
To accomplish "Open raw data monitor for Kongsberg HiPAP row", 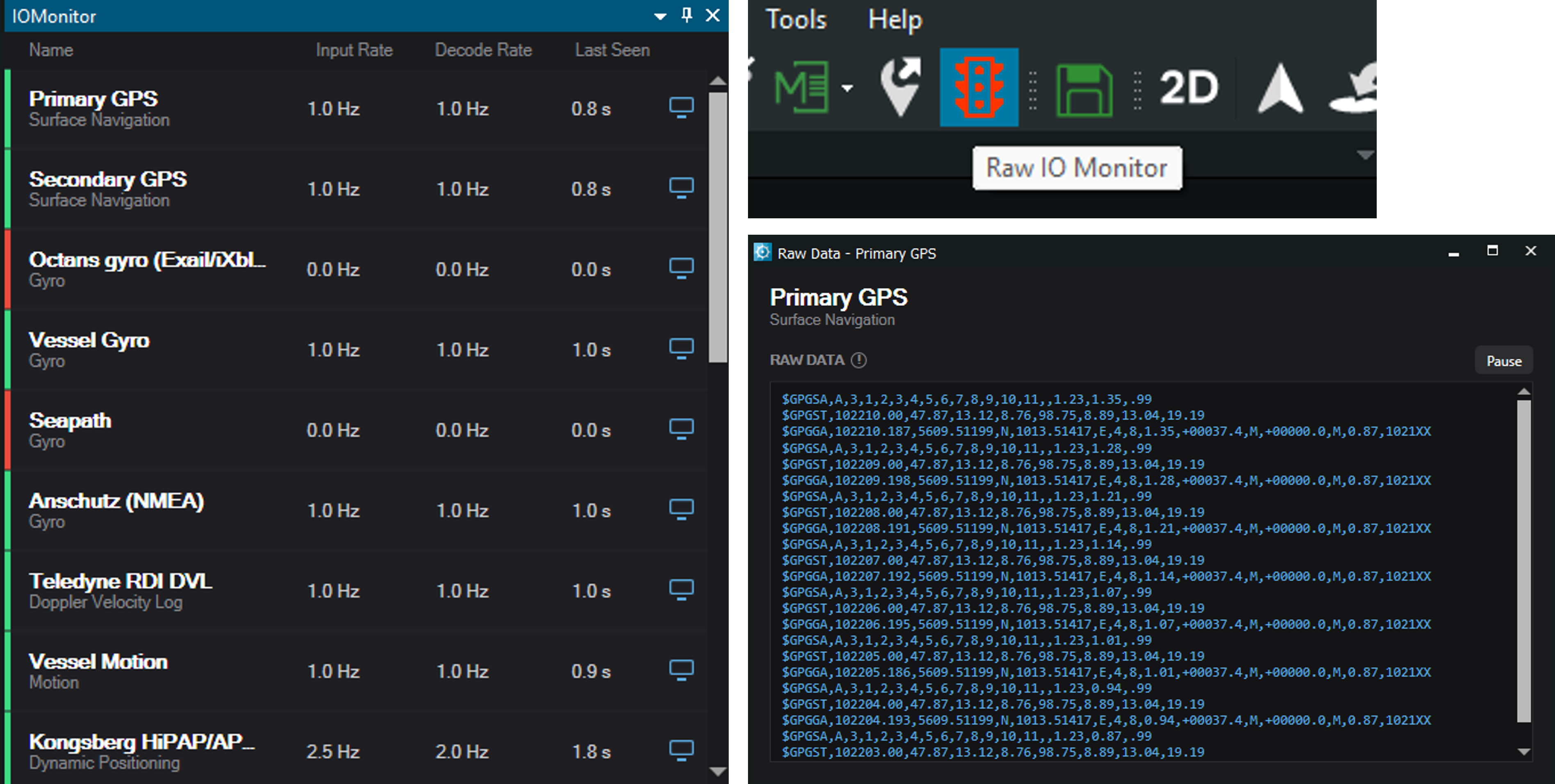I will (x=681, y=750).
